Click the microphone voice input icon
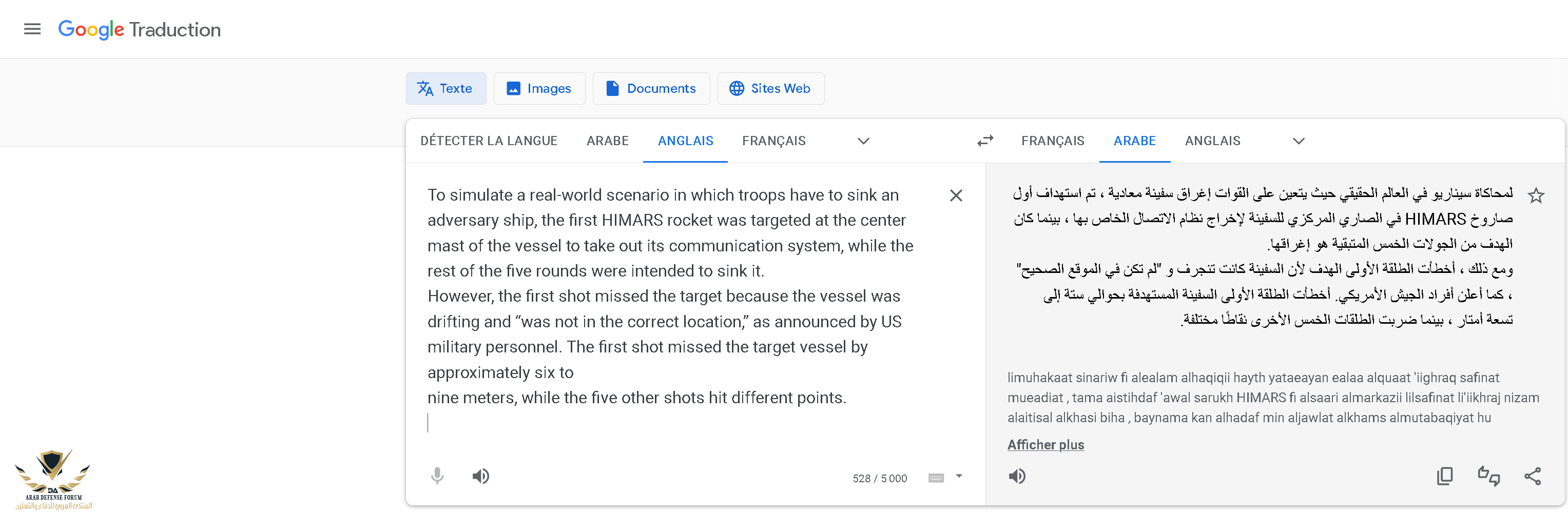The width and height of the screenshot is (1568, 512). (x=437, y=476)
